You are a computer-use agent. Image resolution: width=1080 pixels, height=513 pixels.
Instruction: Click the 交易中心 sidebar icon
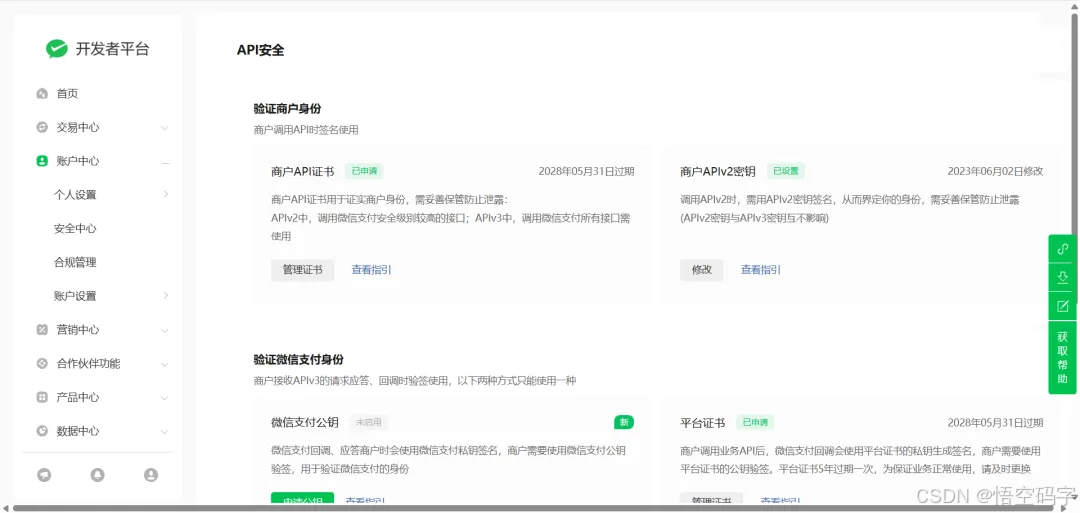[42, 127]
